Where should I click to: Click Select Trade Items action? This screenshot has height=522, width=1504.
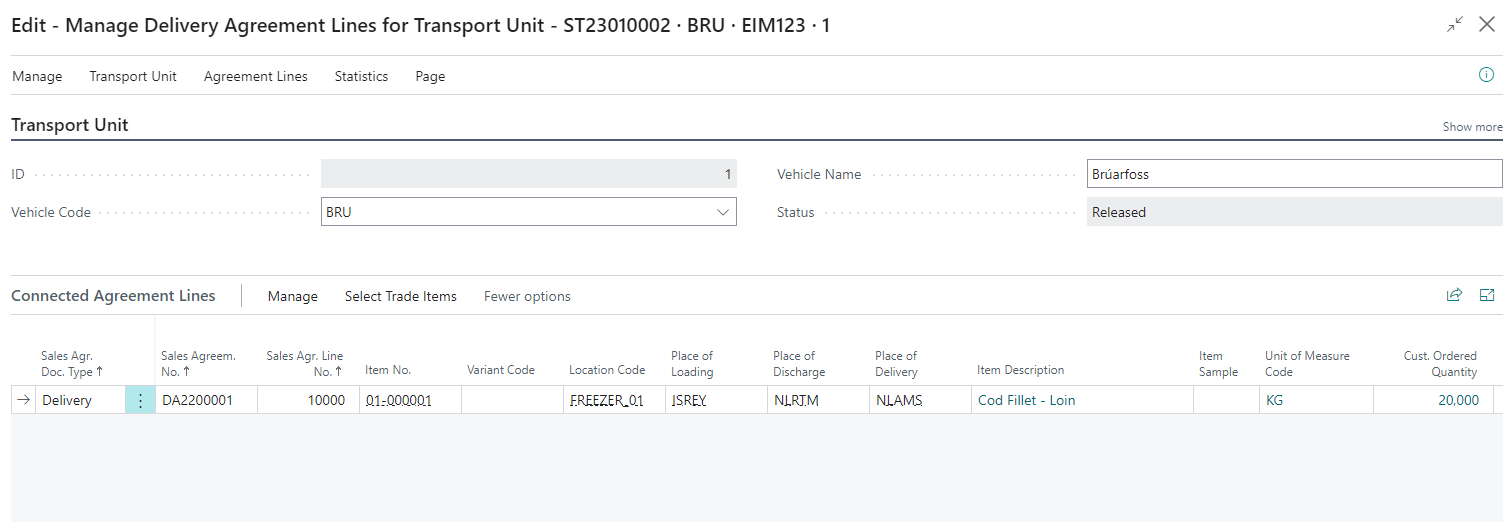[400, 296]
